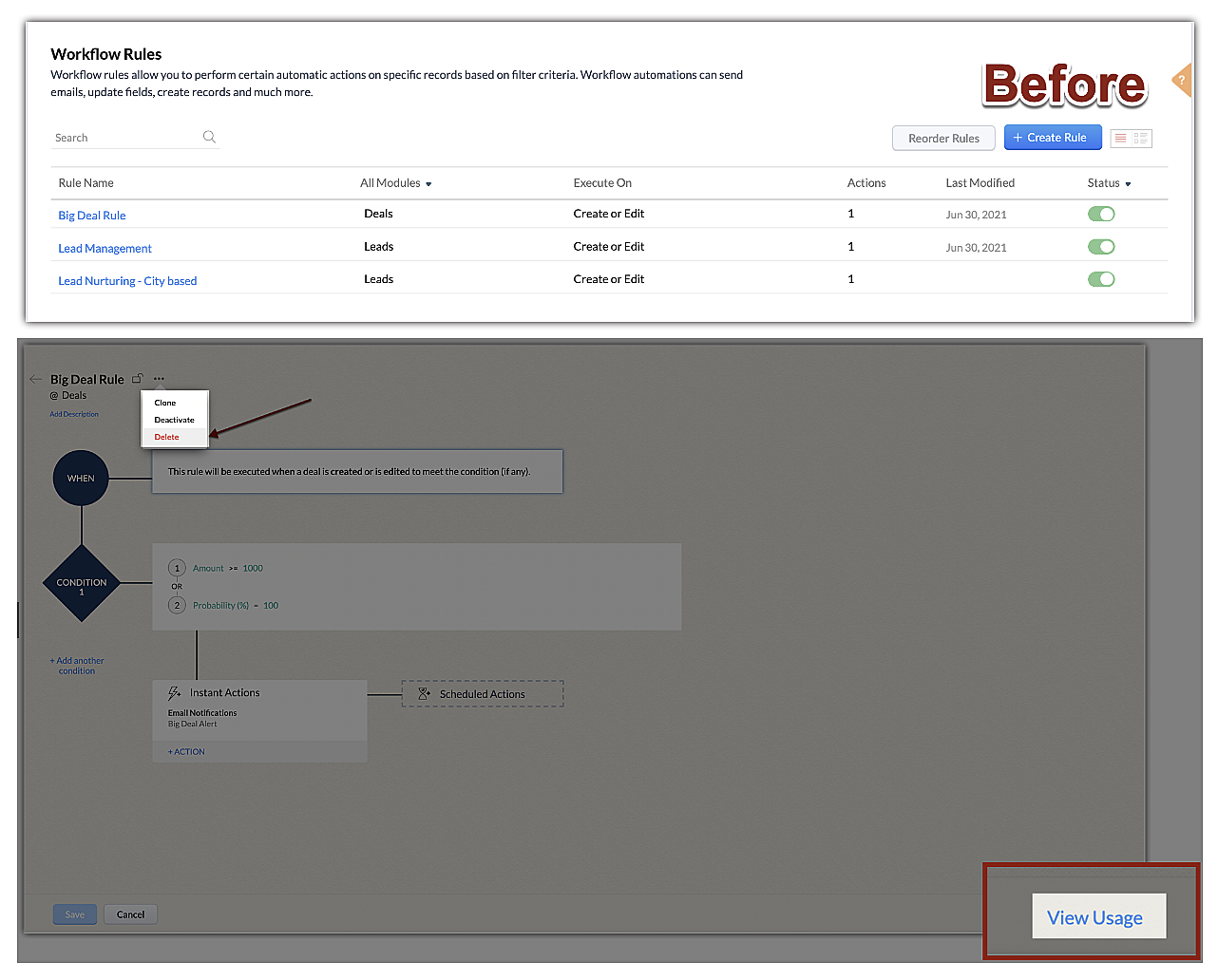Click the back arrow beside Big Deal Rule
This screenshot has height=980, width=1218.
point(36,379)
